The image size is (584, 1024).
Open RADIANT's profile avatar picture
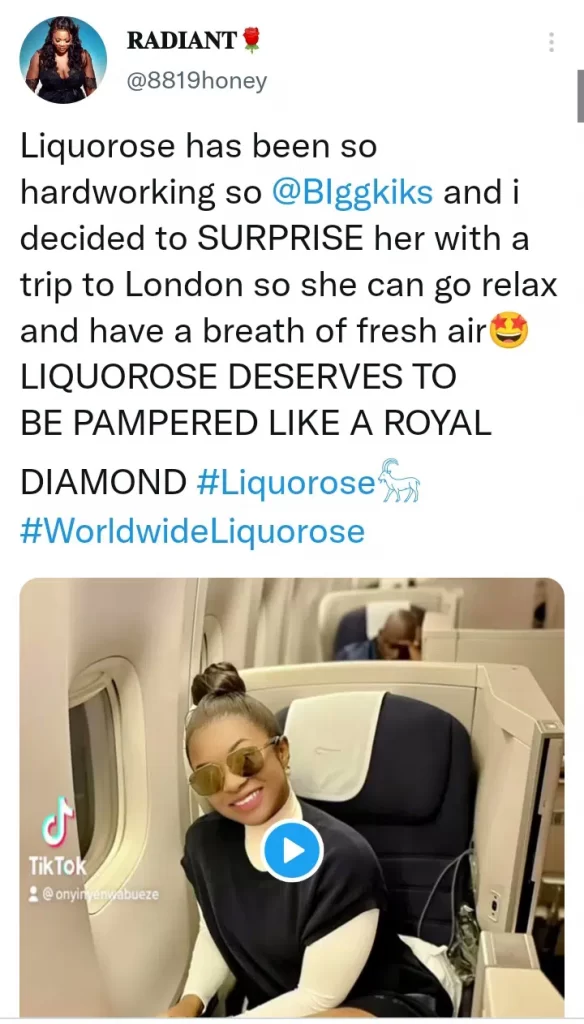point(63,60)
